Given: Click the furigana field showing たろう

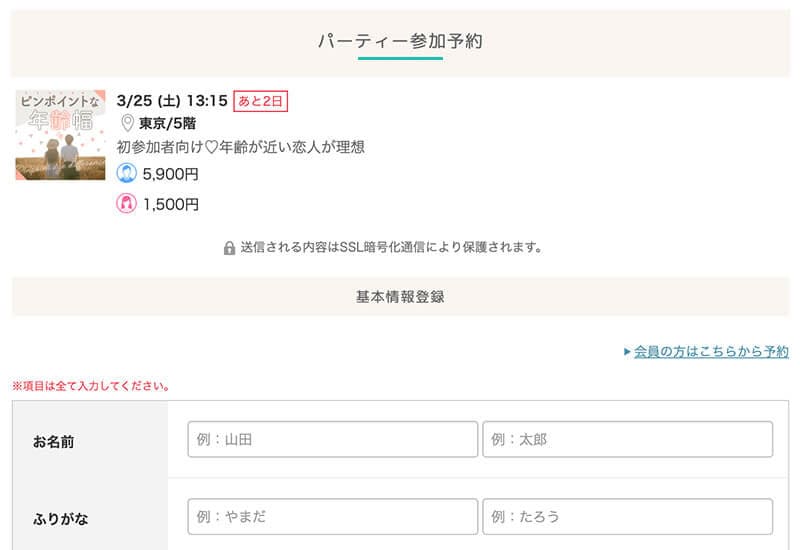Looking at the screenshot, I should click(627, 517).
